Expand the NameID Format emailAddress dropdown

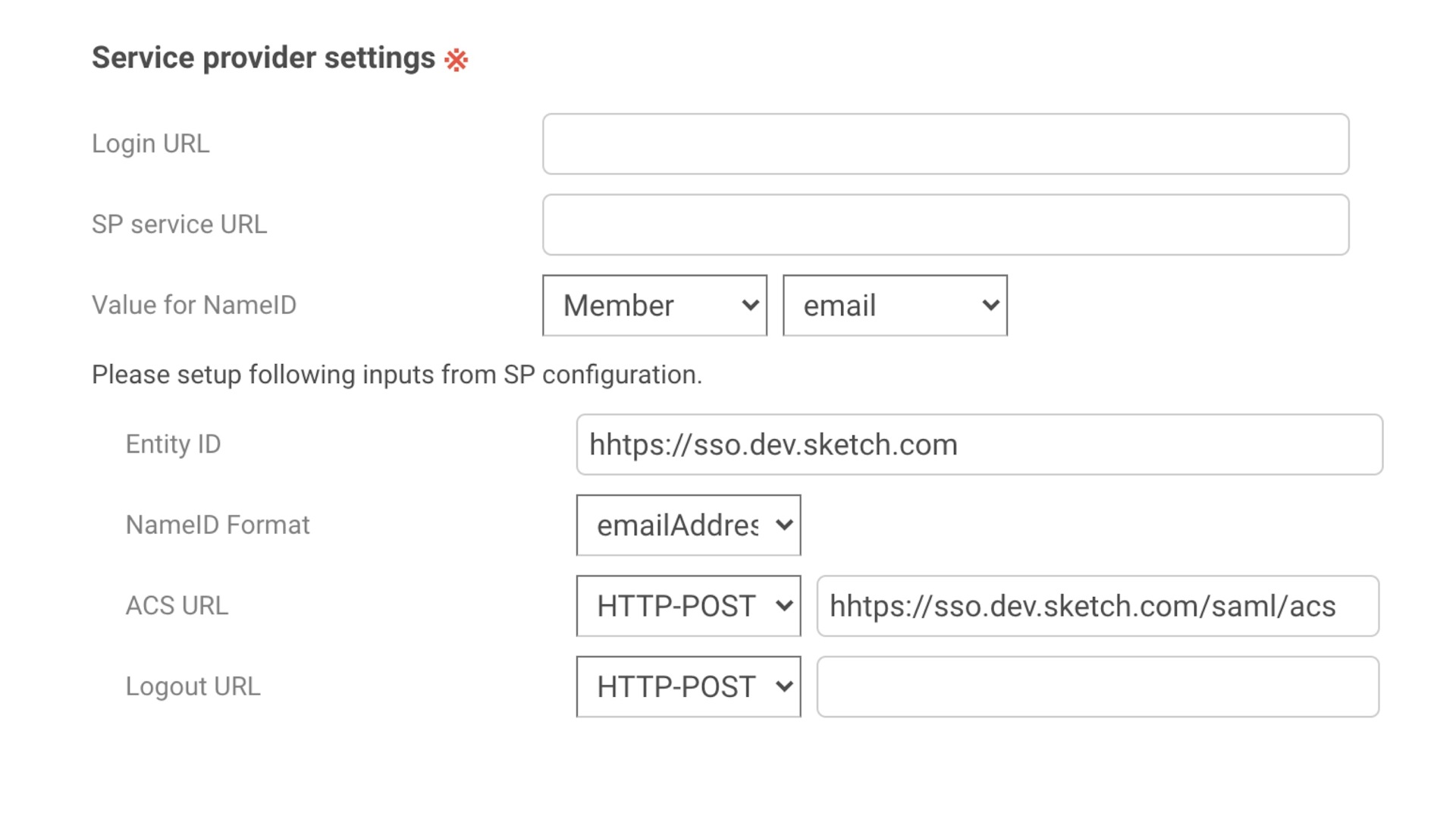(x=687, y=524)
